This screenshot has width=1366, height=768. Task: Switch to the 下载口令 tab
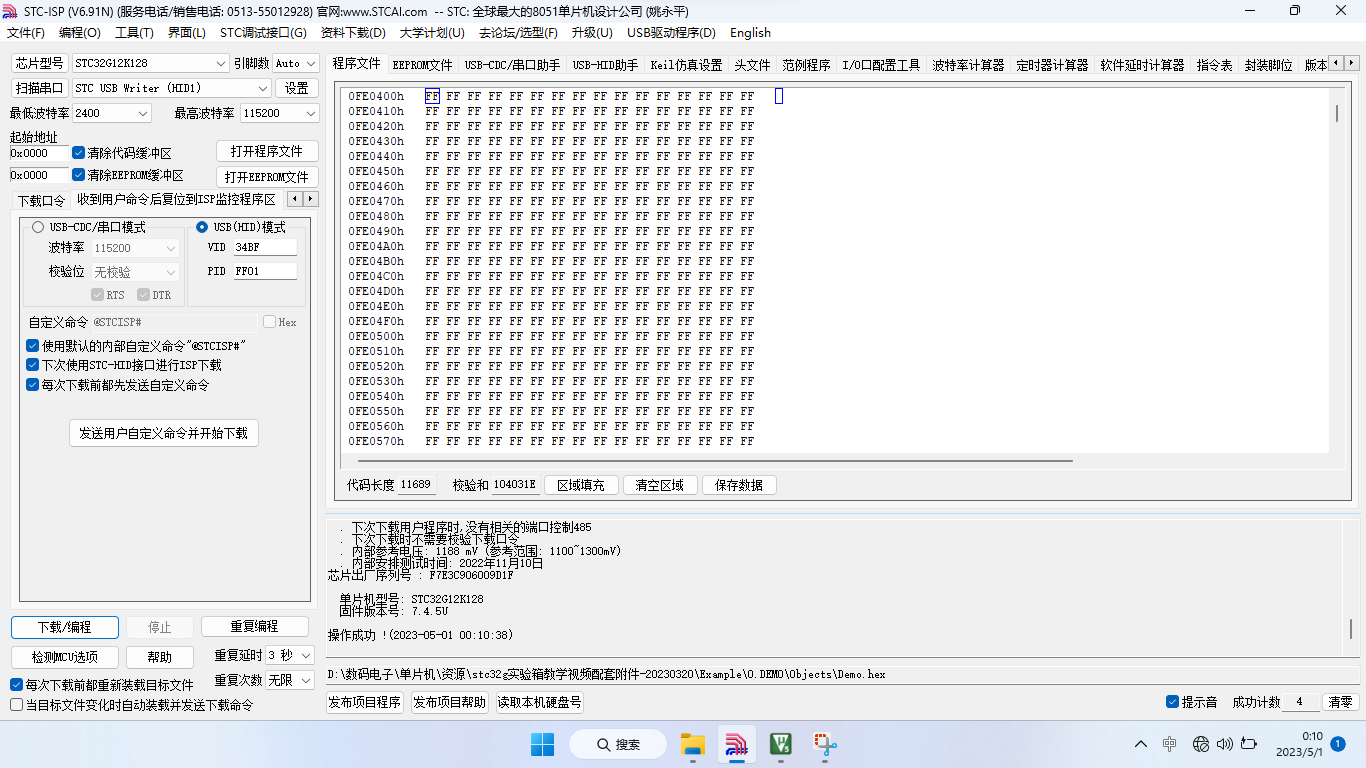pyautogui.click(x=41, y=200)
